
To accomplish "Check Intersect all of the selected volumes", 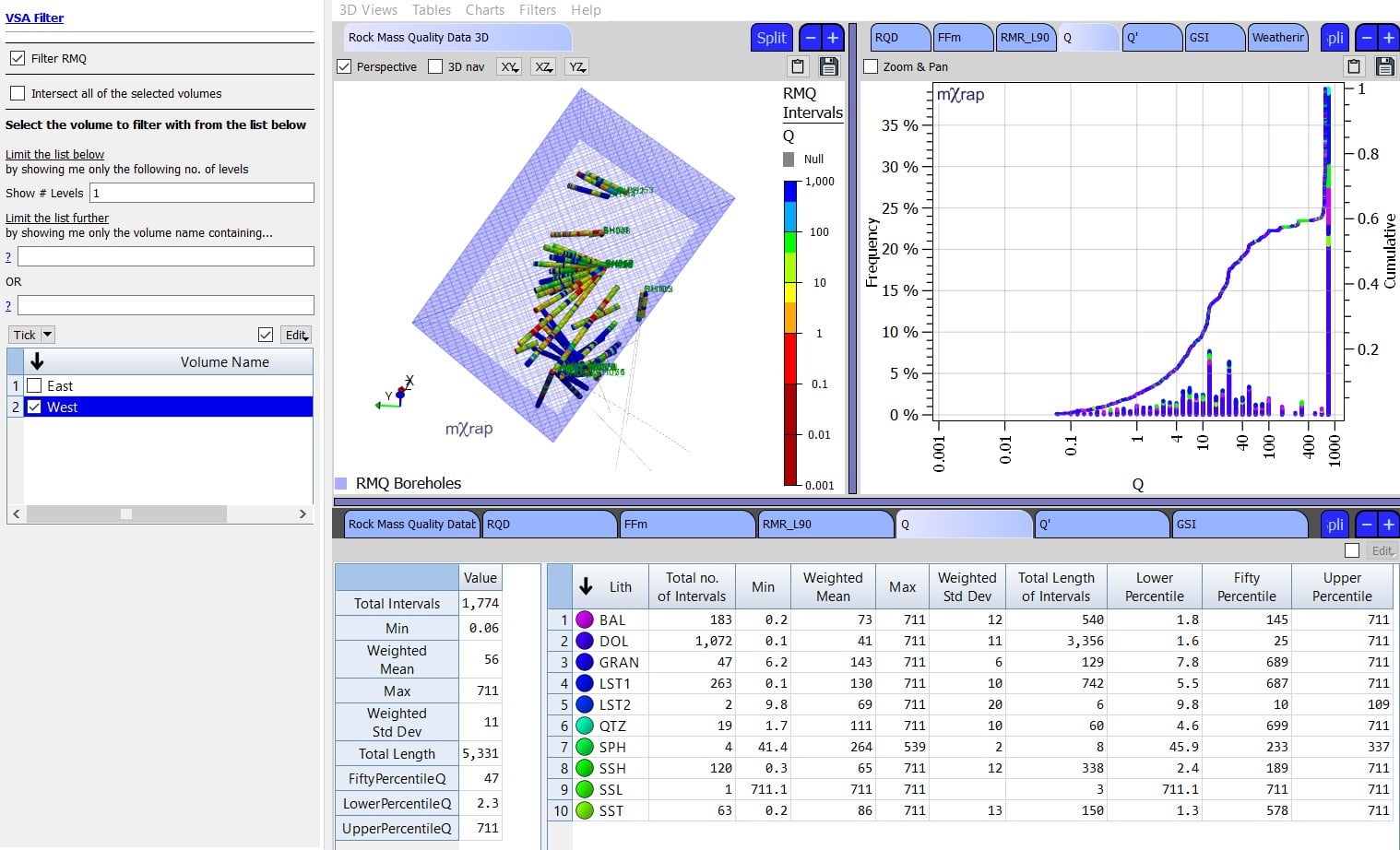I will tap(18, 93).
